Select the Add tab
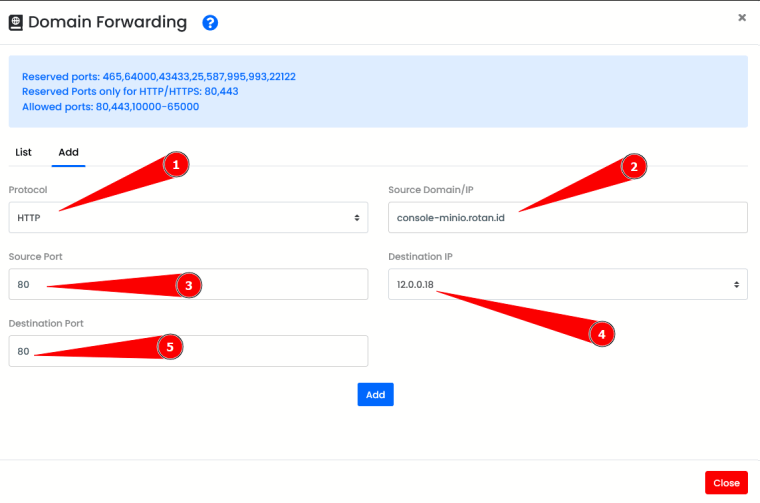 point(68,152)
